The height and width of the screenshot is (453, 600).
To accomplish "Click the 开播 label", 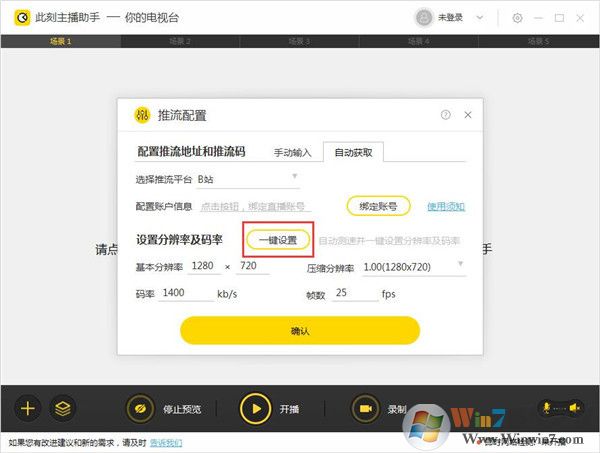I will click(x=289, y=409).
